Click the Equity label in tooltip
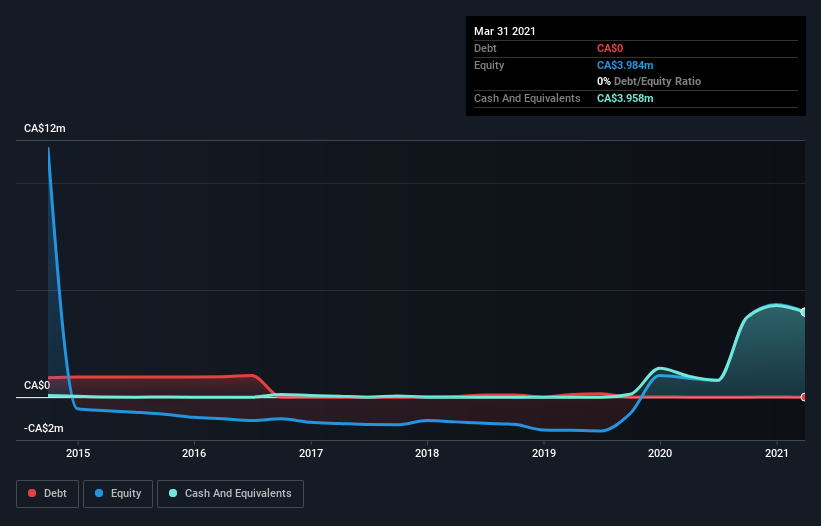 [x=489, y=65]
